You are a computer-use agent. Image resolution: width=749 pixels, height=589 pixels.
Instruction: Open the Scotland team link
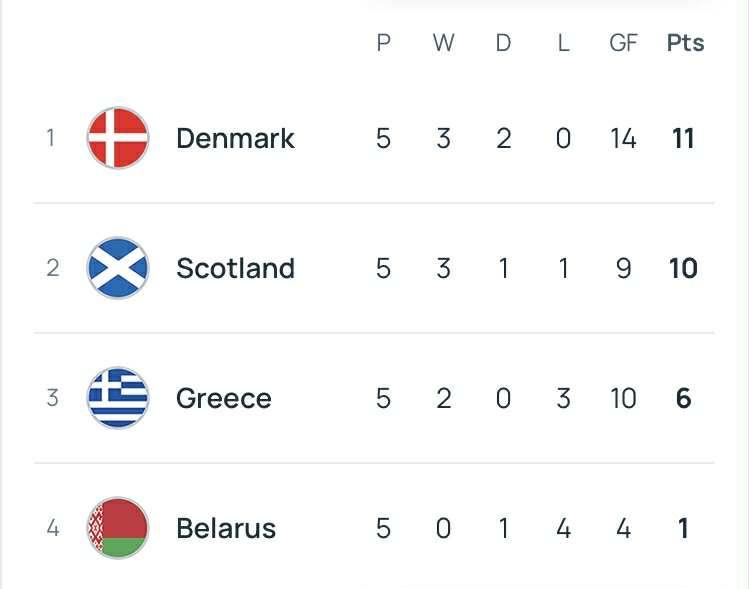[235, 268]
